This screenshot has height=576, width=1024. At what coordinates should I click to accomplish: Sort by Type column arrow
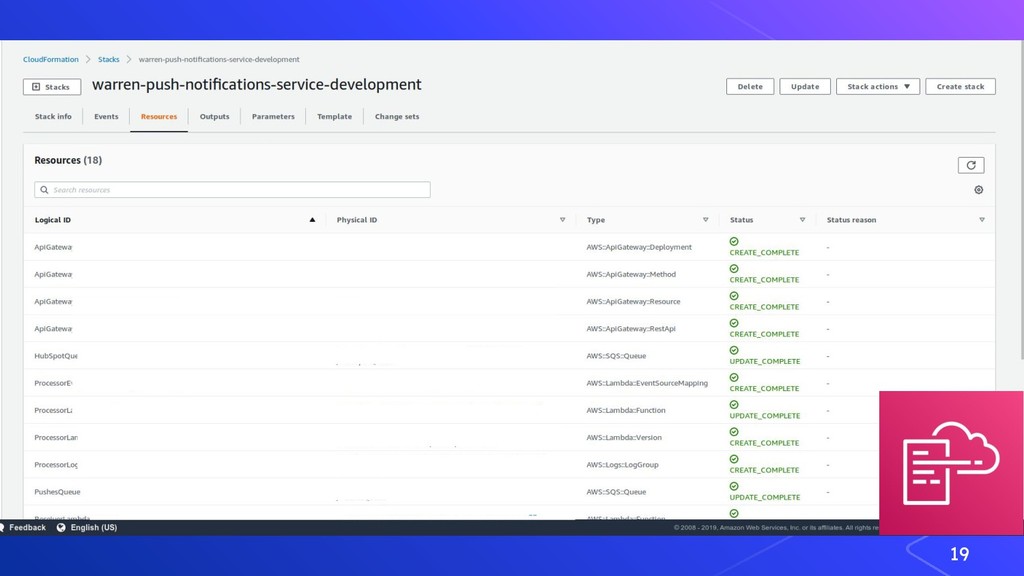click(x=705, y=220)
